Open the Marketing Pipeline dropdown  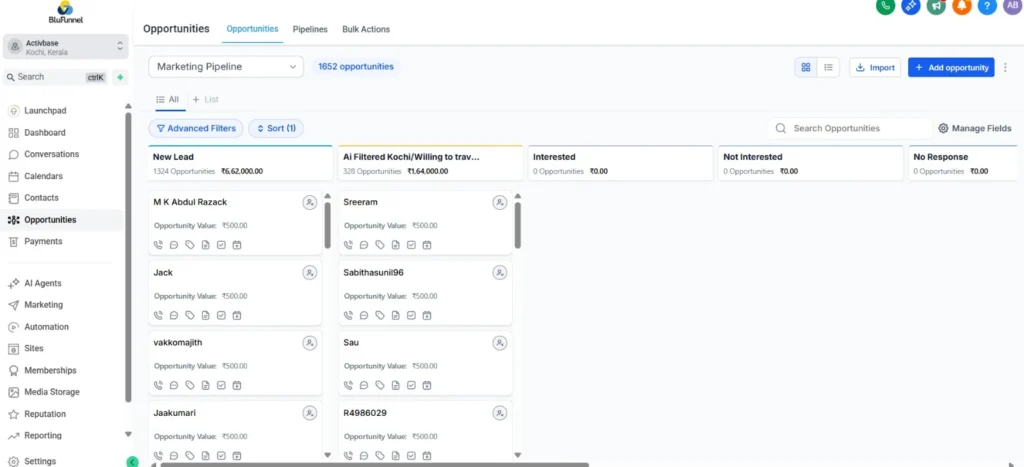pyautogui.click(x=226, y=67)
